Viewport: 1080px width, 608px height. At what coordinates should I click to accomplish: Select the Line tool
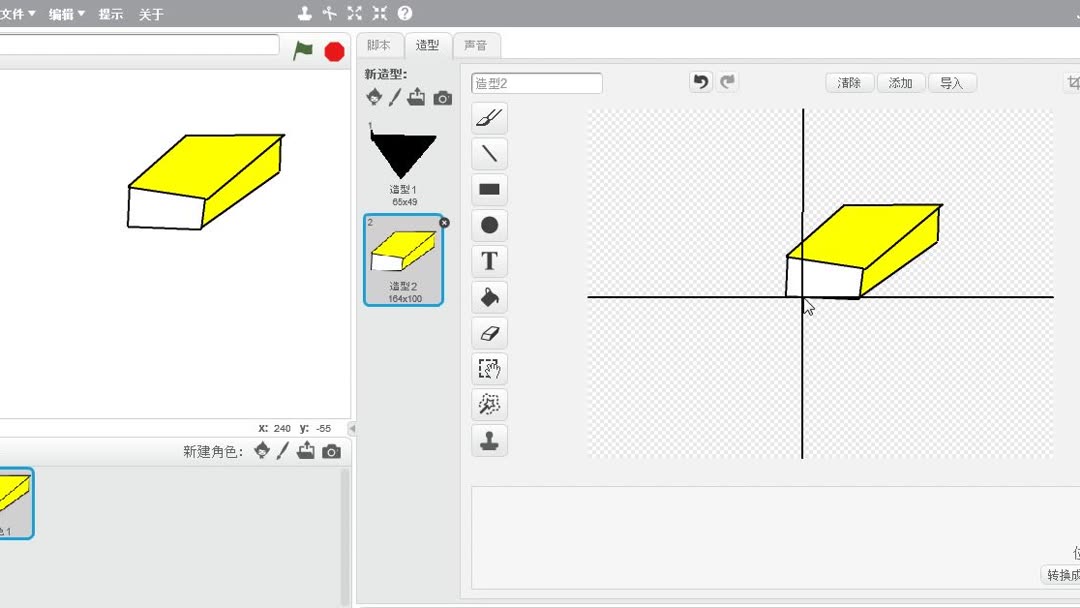[x=489, y=153]
